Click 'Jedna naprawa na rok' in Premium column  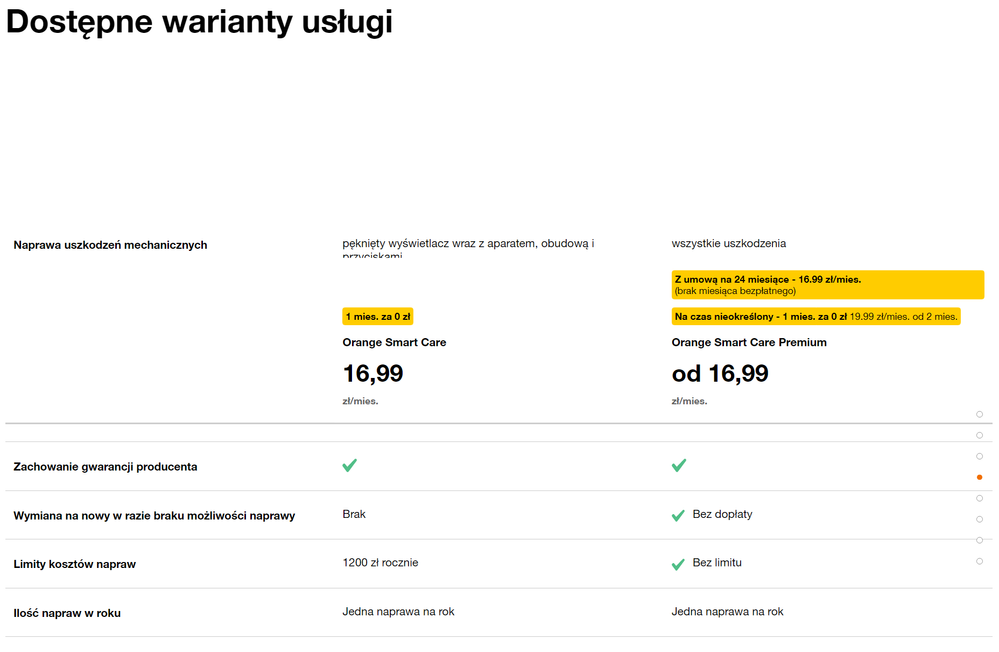coord(728,612)
